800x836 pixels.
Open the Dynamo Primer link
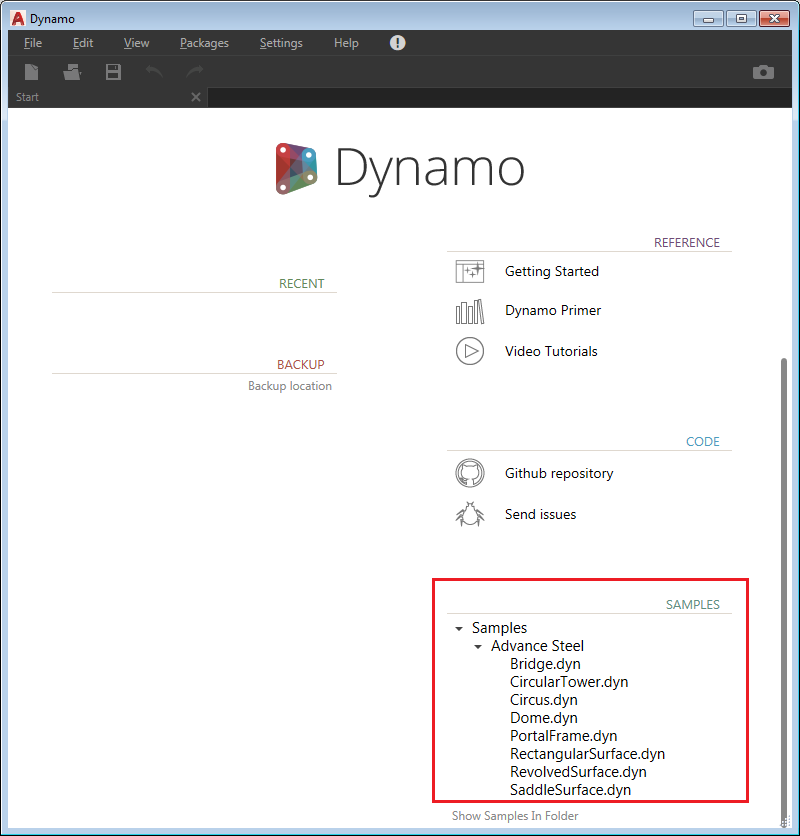coord(553,310)
